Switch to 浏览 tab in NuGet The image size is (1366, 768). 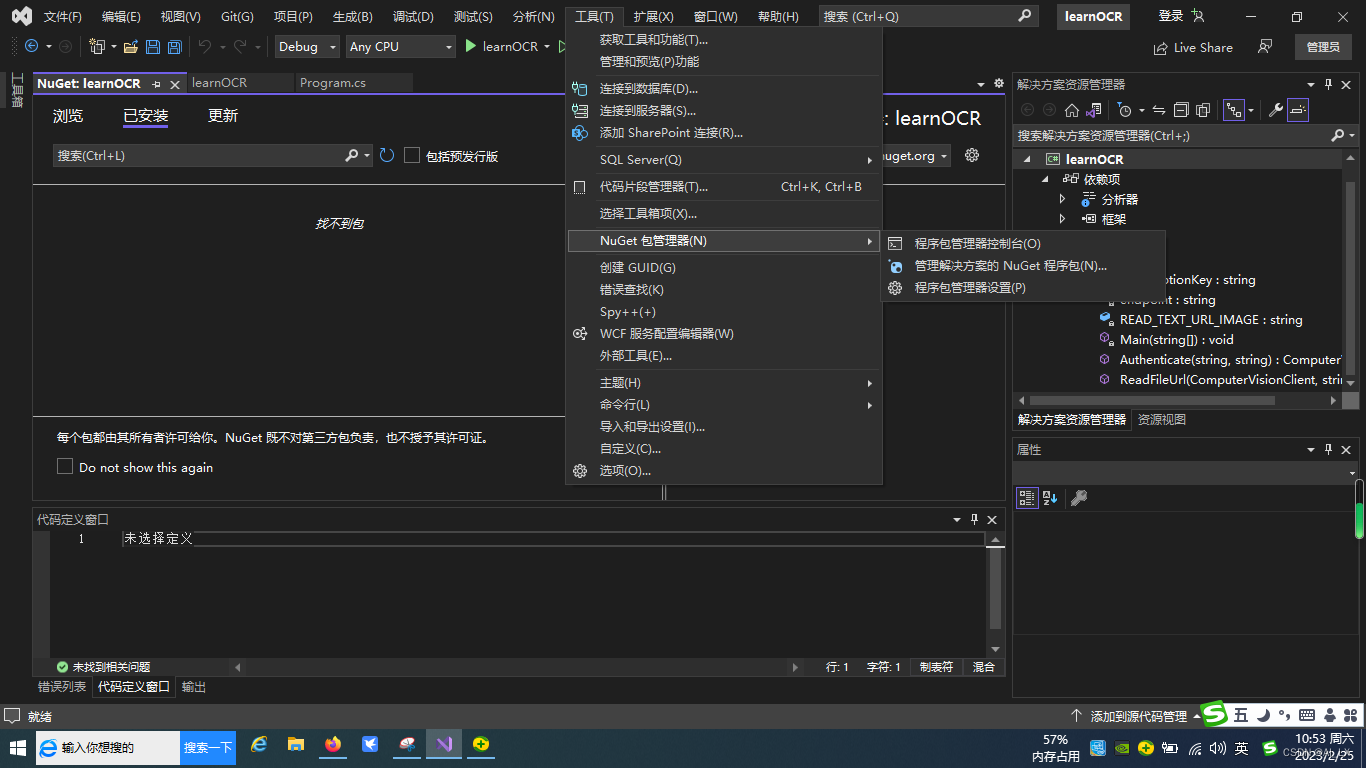[x=68, y=116]
